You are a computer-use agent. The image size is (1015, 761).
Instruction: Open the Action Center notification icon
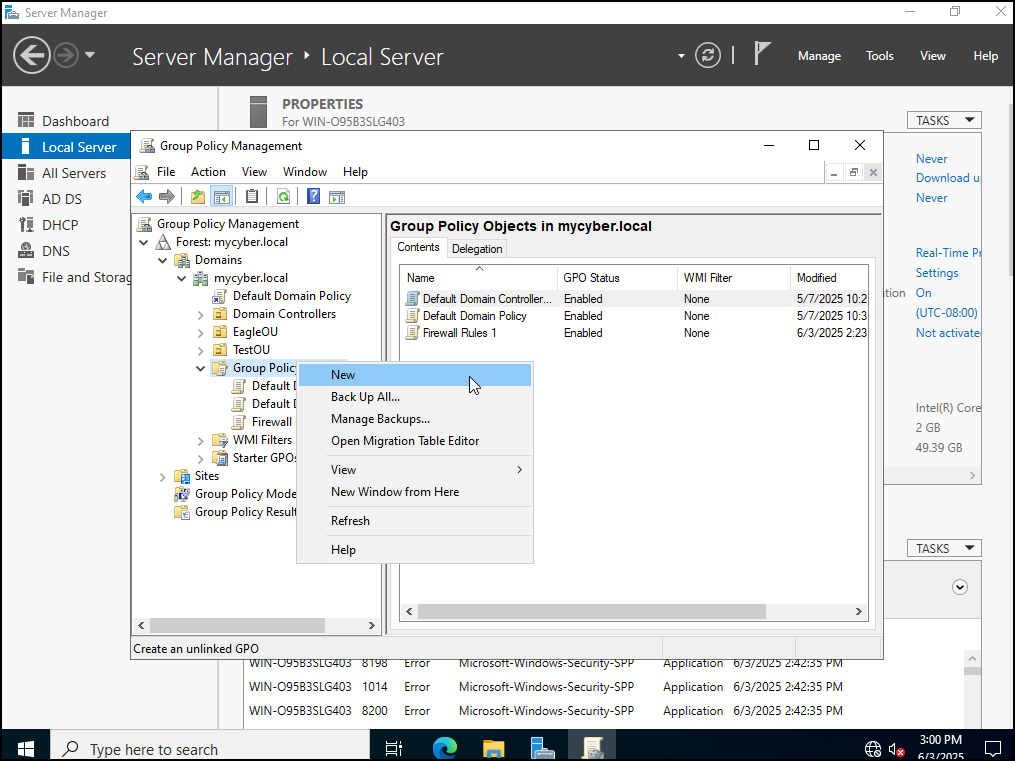[x=992, y=749]
